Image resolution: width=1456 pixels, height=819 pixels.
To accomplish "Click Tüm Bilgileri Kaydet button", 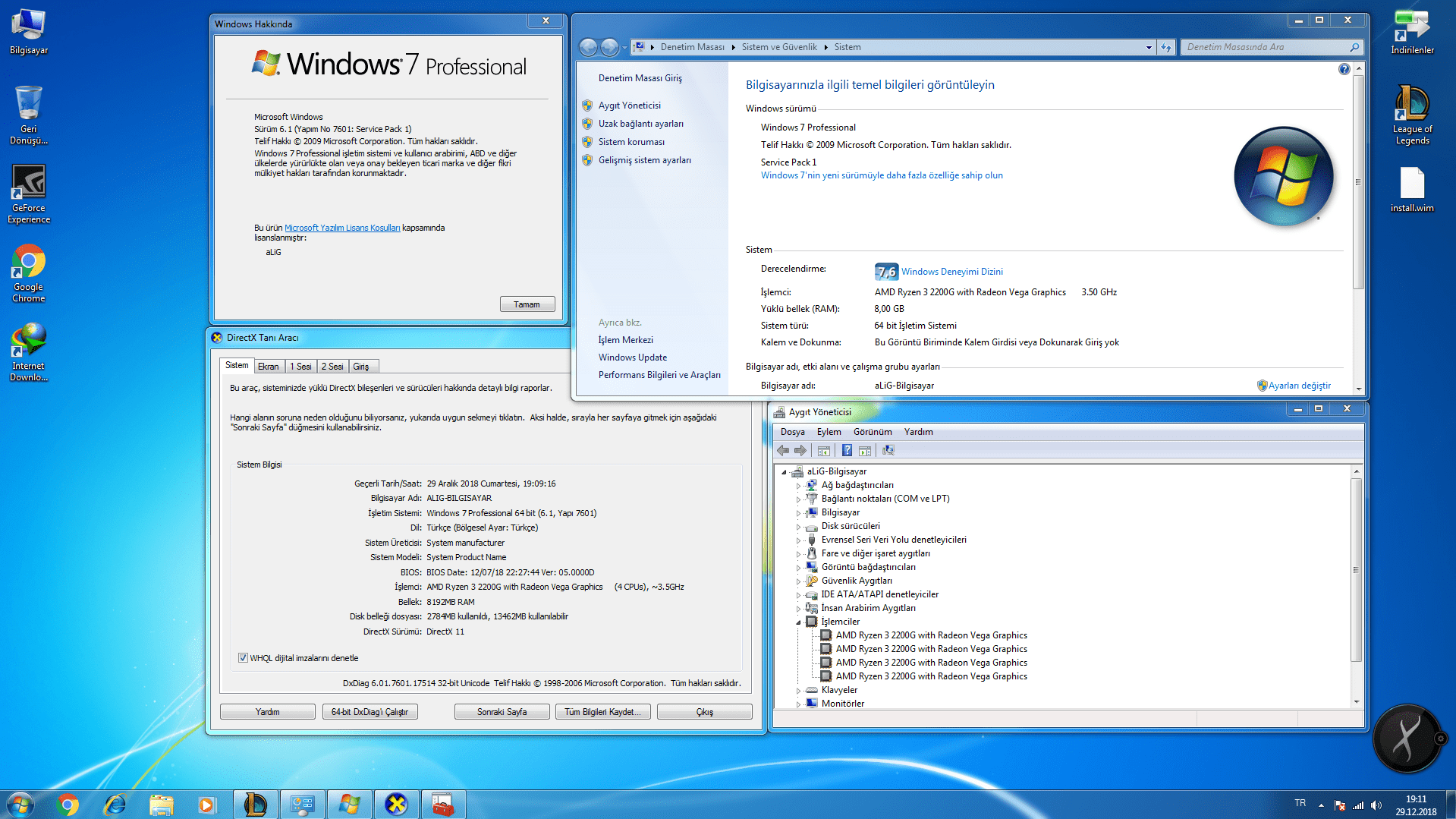I will point(602,712).
